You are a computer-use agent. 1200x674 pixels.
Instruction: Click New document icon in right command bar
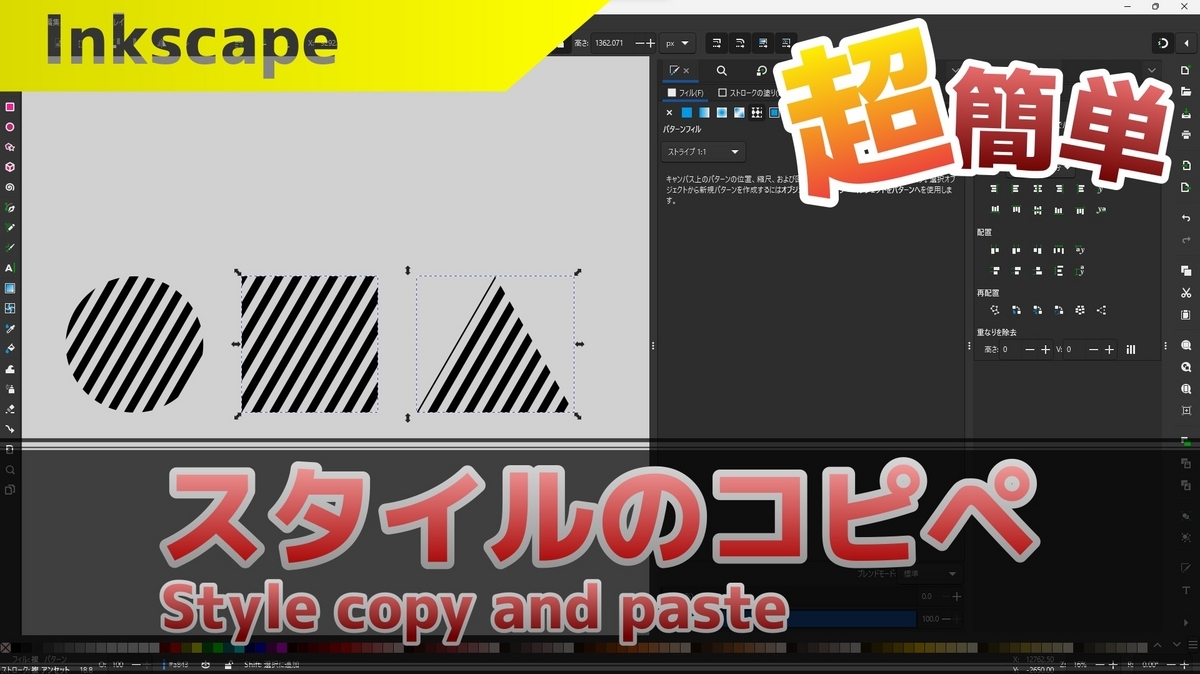(1186, 68)
